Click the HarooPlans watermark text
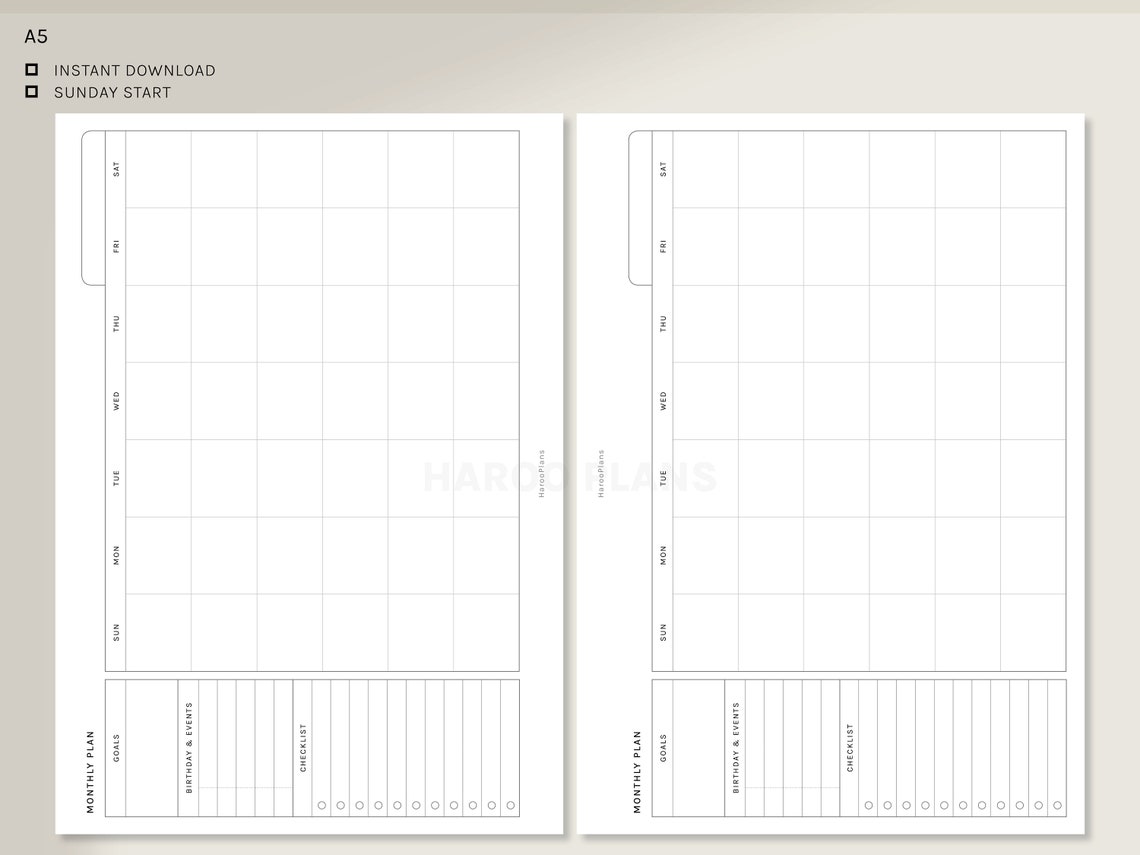The width and height of the screenshot is (1140, 855). point(541,475)
